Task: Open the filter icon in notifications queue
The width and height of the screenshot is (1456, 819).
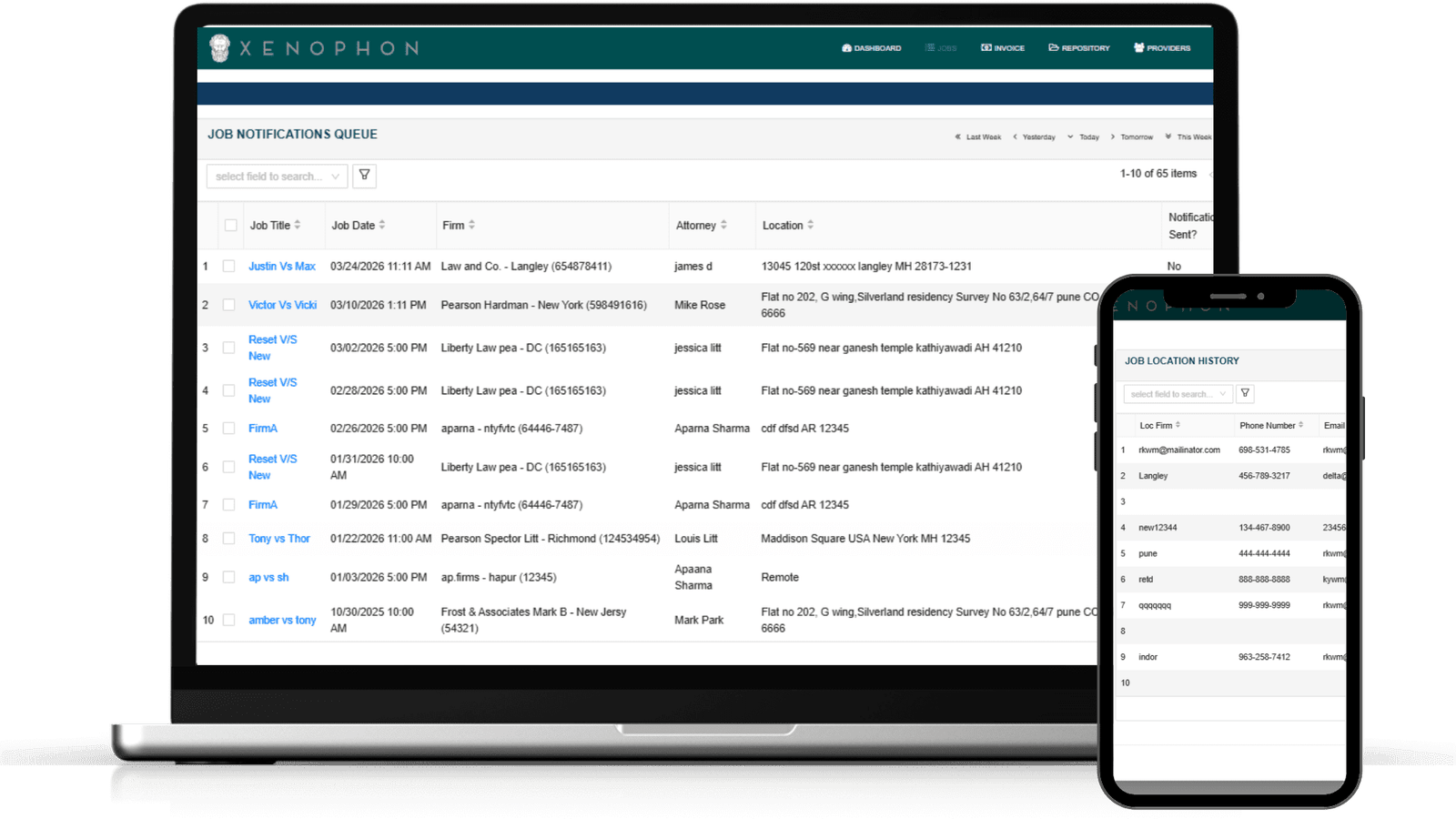Action: coord(364,175)
